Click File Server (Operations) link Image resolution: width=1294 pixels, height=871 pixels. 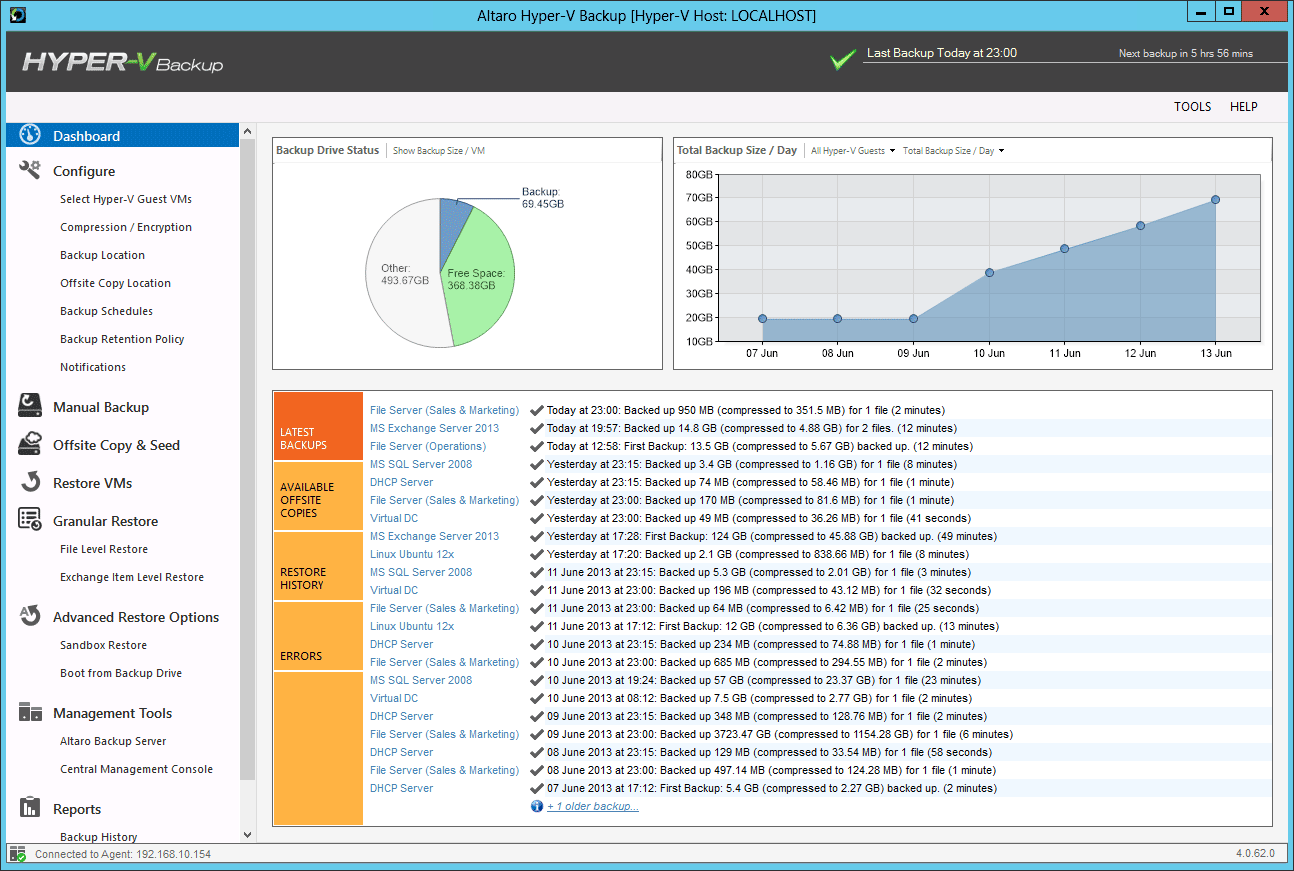click(428, 446)
